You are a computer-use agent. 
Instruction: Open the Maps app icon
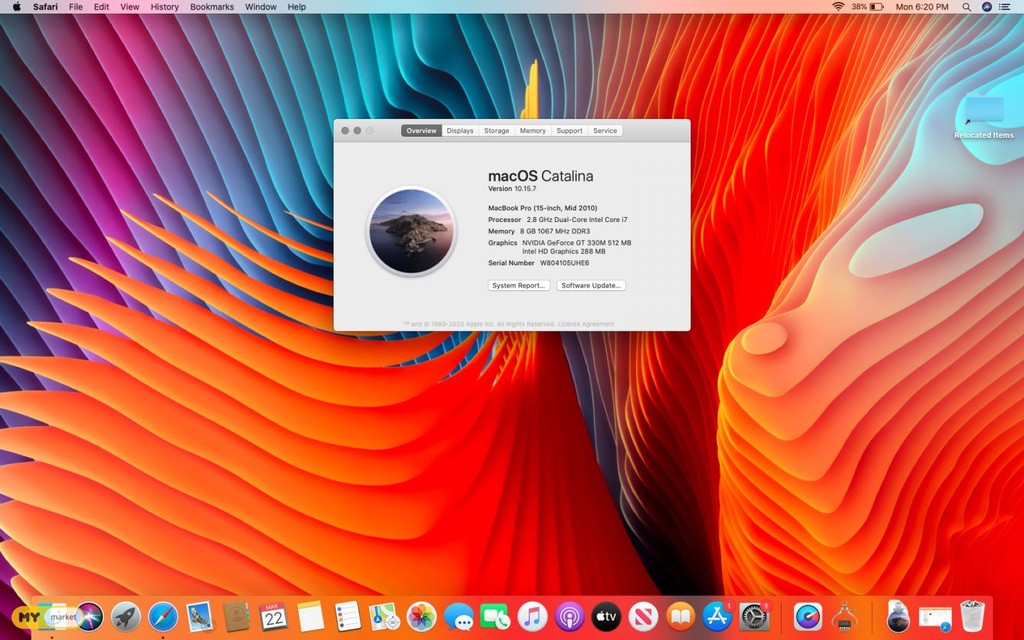pos(384,616)
